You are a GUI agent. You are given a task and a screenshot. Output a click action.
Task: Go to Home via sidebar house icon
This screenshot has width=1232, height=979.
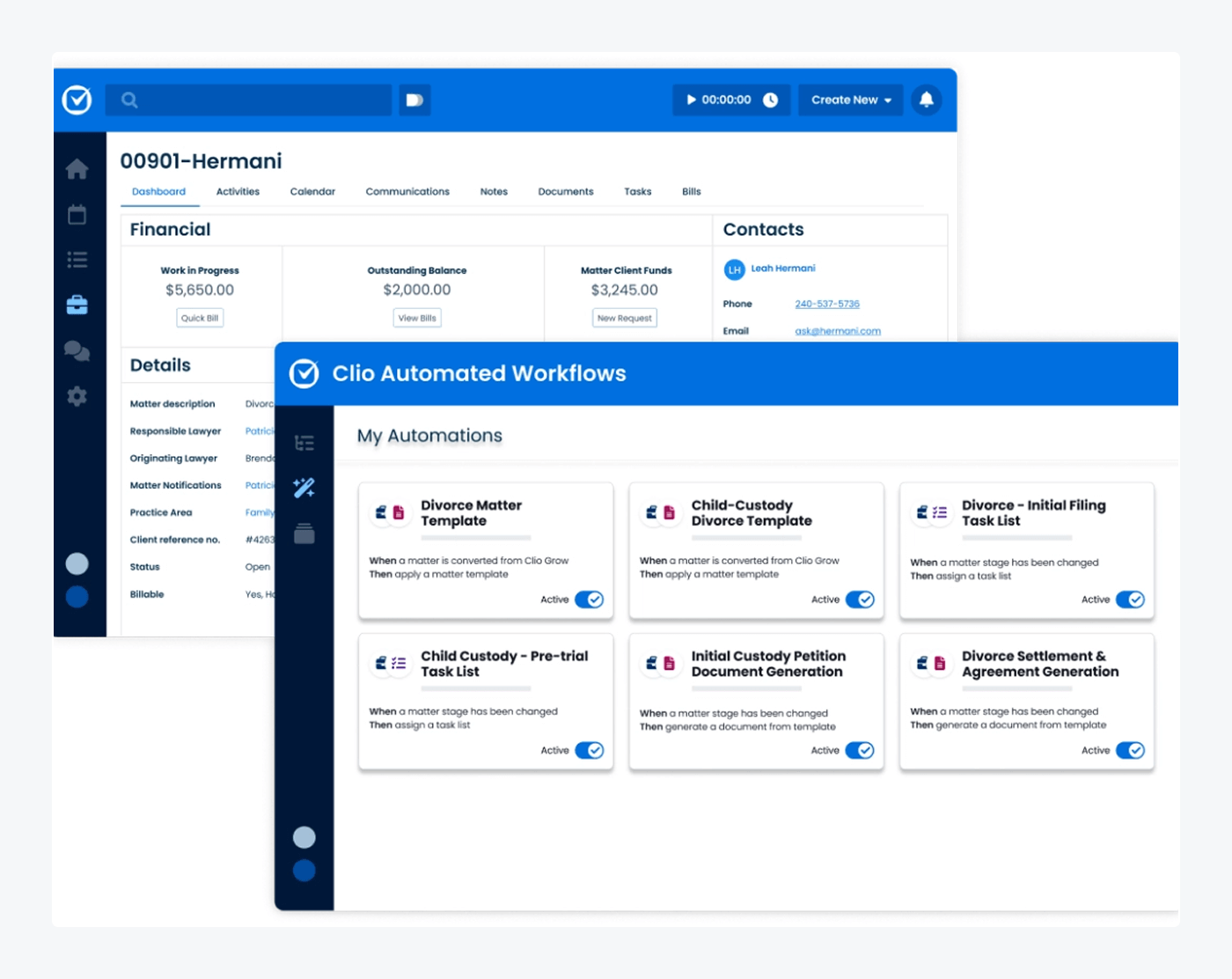coord(77,169)
